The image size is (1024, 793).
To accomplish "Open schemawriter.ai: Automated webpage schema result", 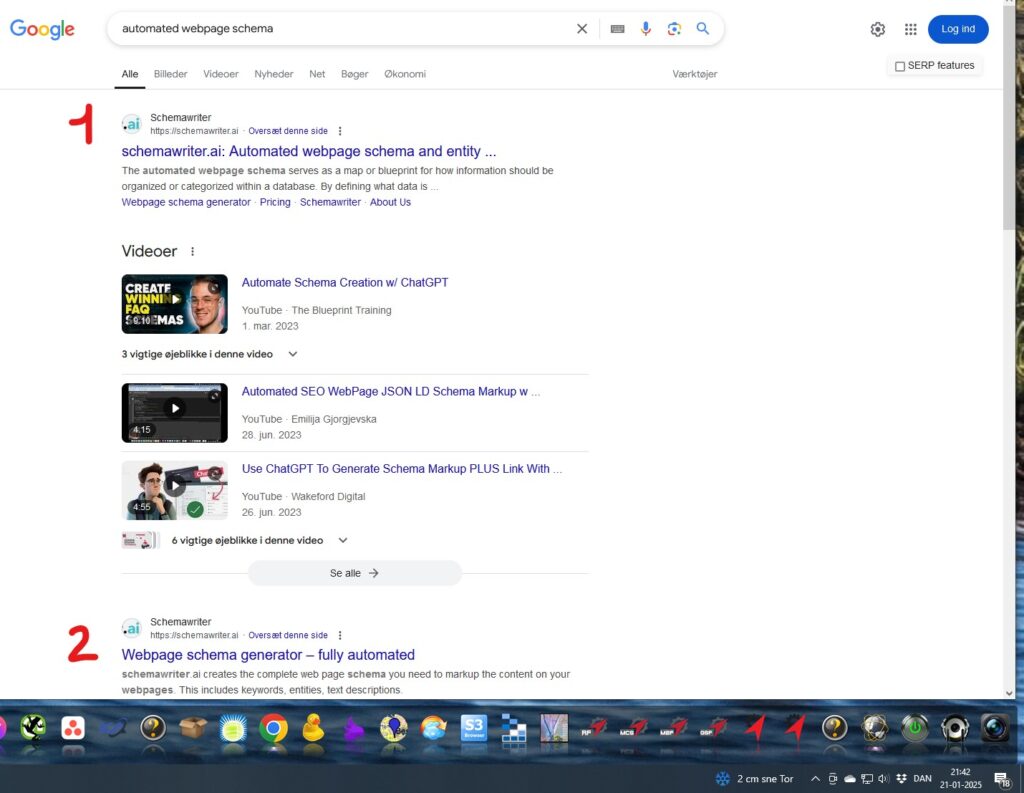I will coord(309,151).
